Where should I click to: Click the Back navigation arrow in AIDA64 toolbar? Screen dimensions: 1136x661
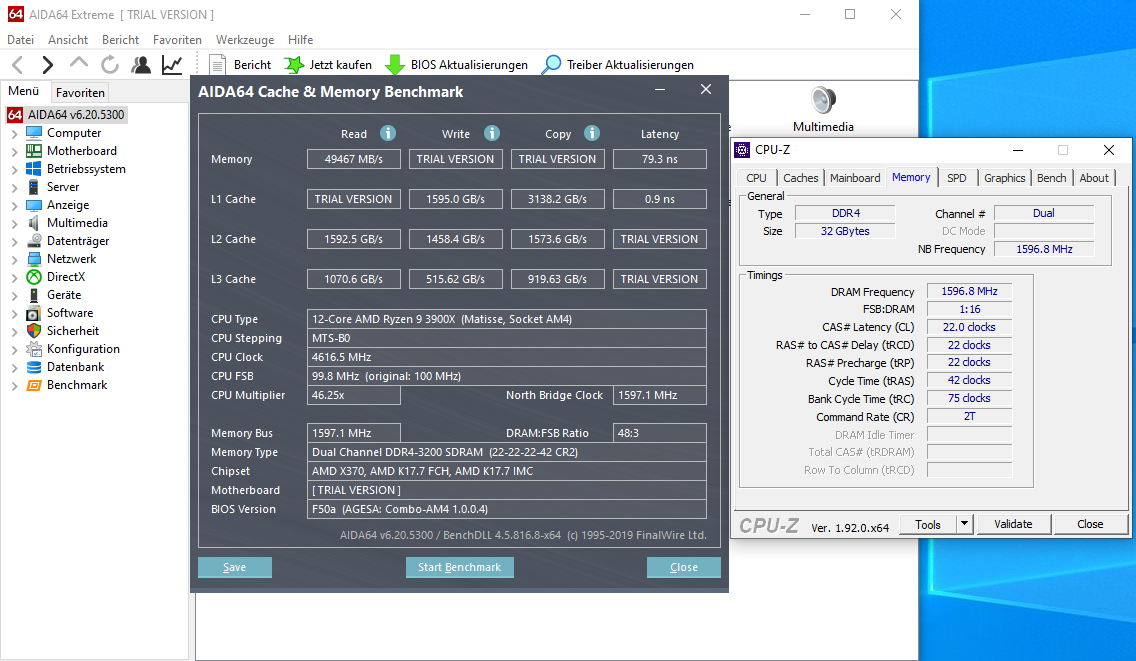[x=18, y=65]
